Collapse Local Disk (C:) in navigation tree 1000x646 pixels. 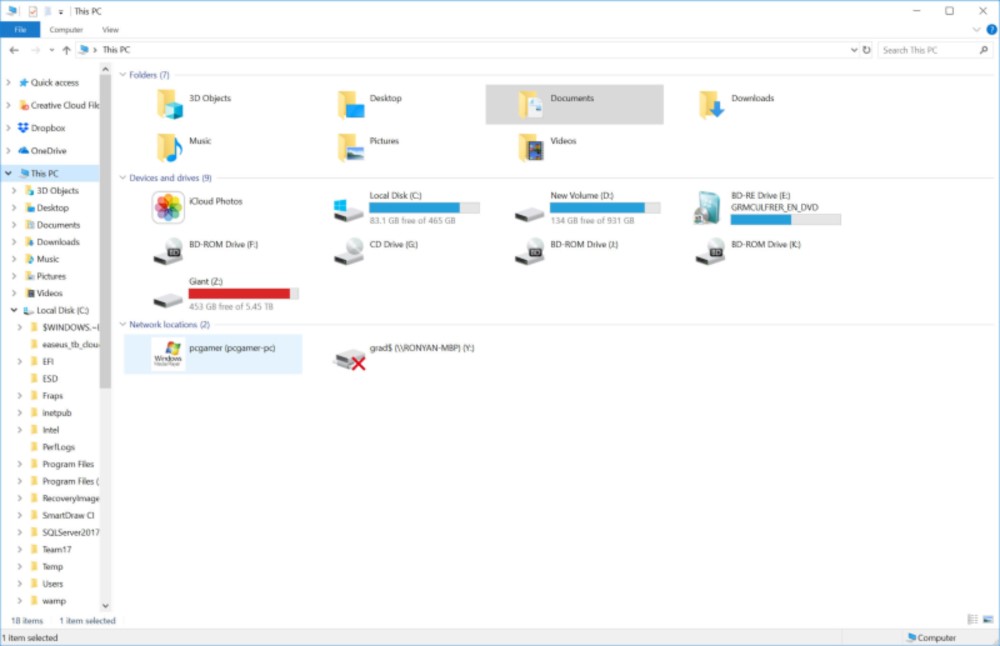(x=14, y=311)
